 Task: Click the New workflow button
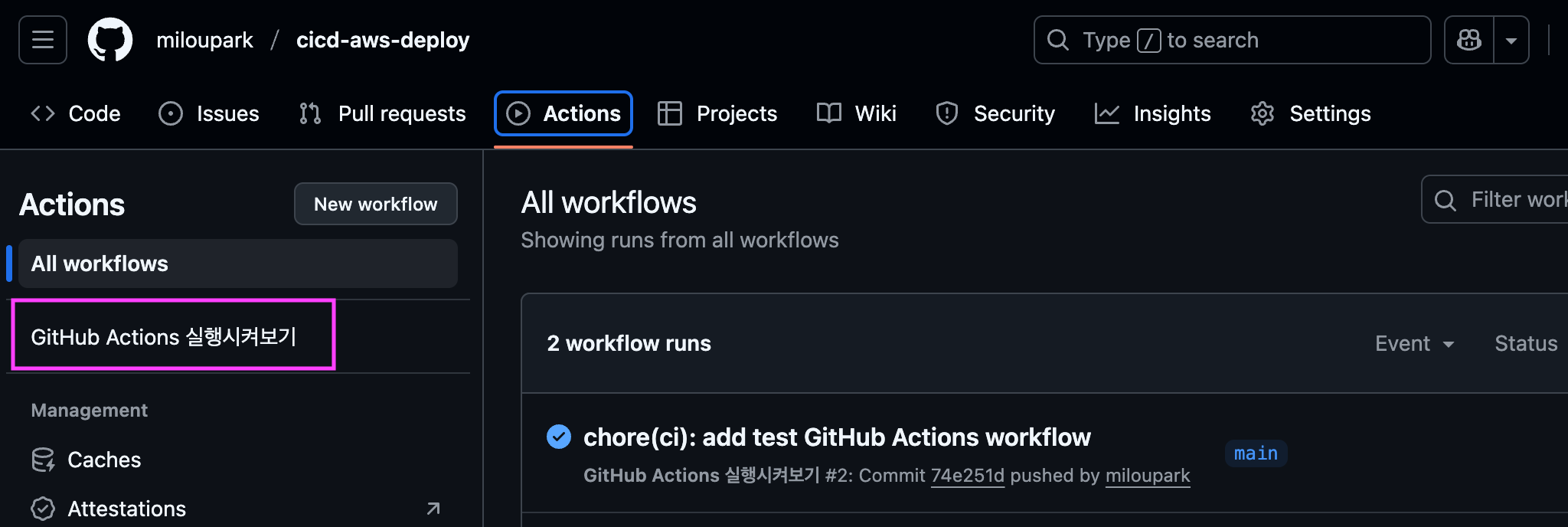coord(375,204)
